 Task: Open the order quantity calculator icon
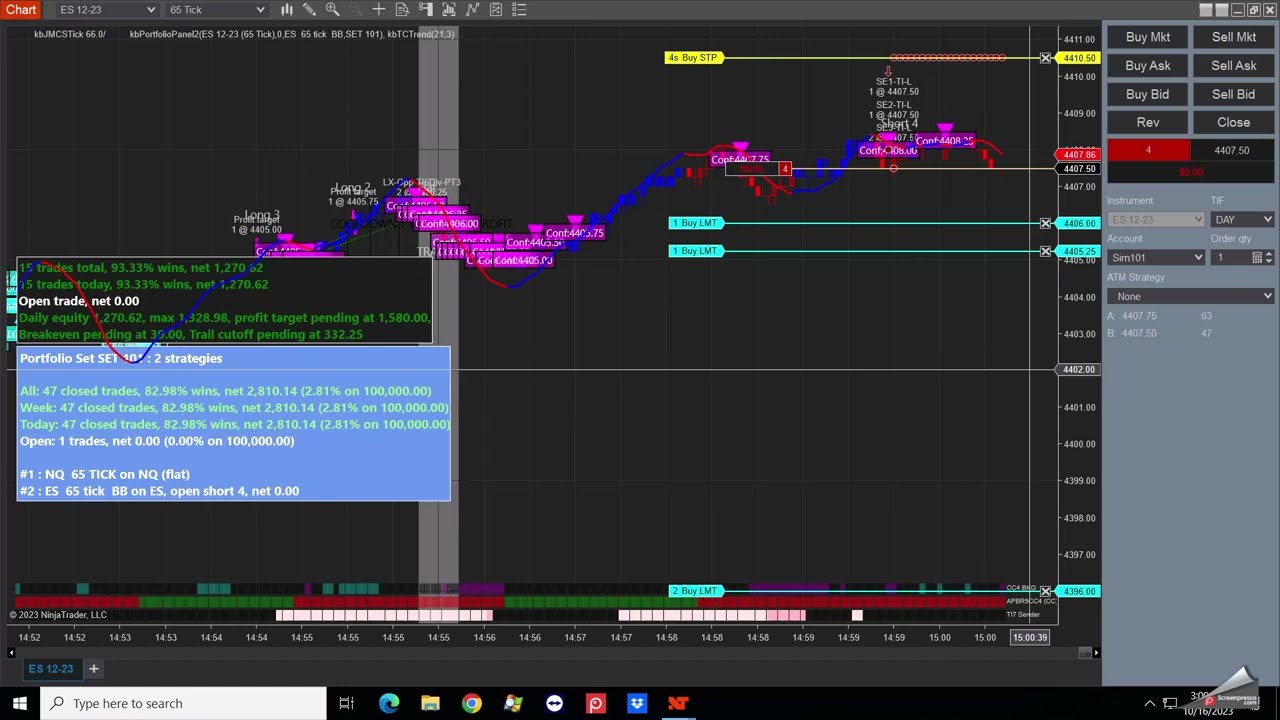[1257, 258]
